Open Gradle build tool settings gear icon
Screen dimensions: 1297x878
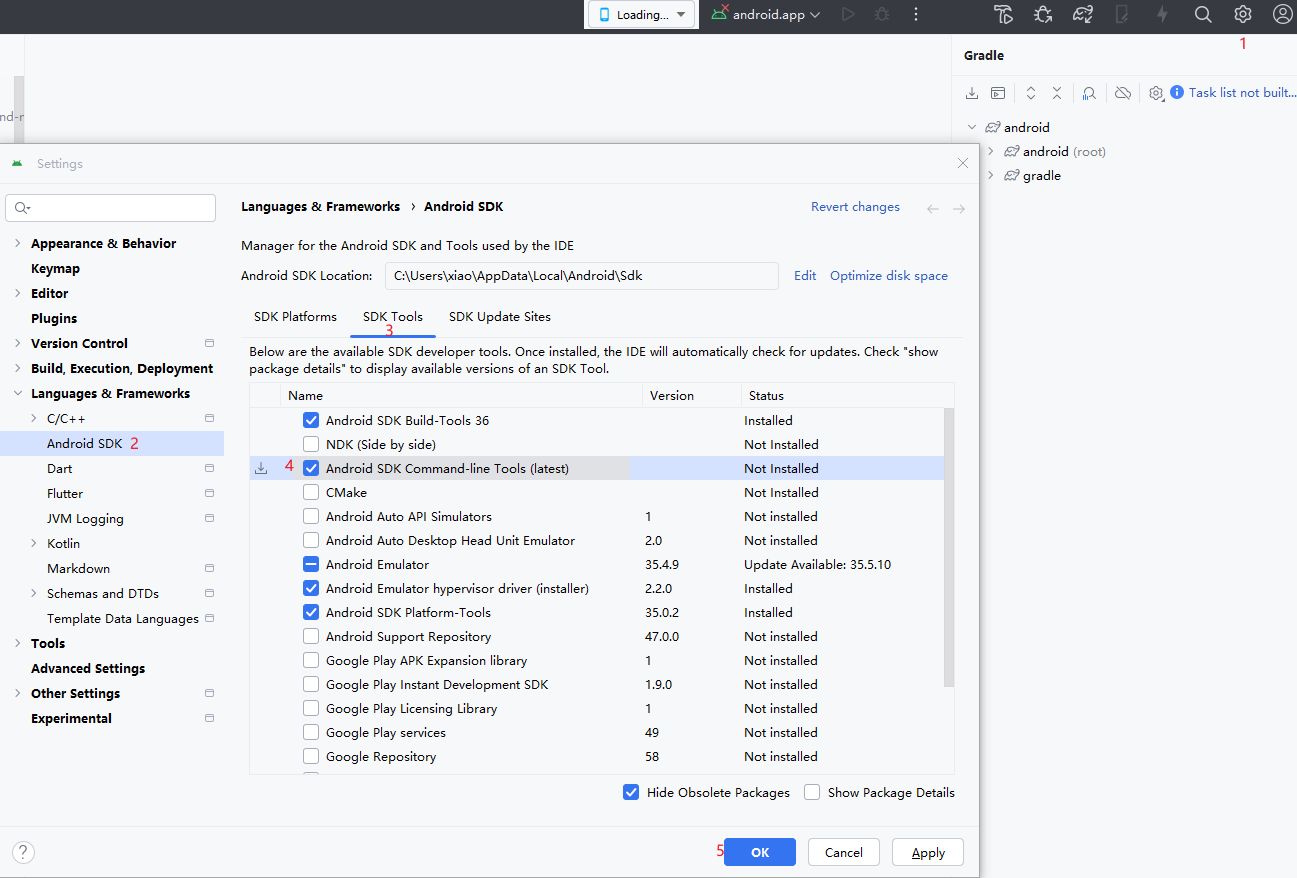click(x=1156, y=92)
